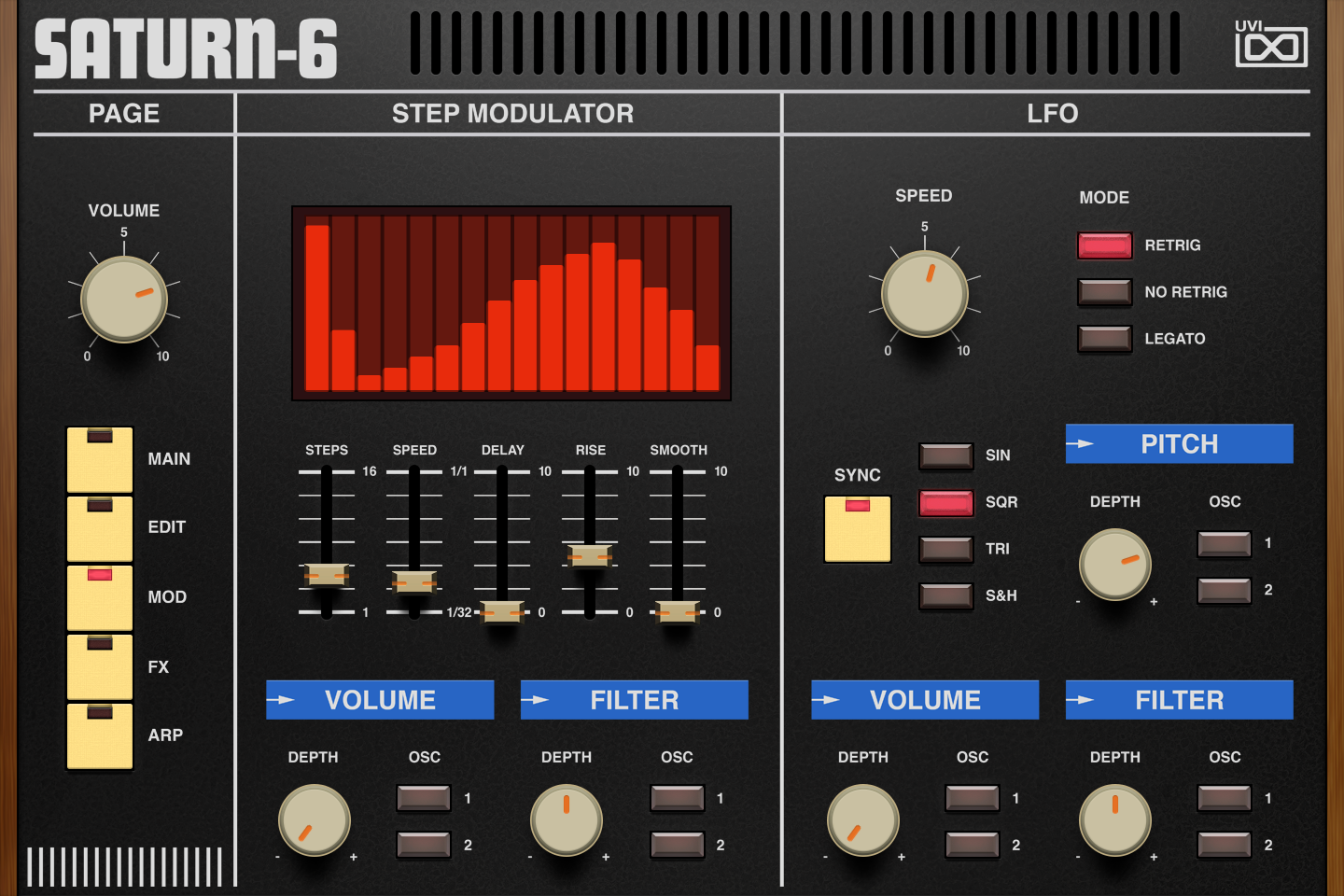Select RETRIG LFO mode
This screenshot has width=1344, height=896.
1105,245
